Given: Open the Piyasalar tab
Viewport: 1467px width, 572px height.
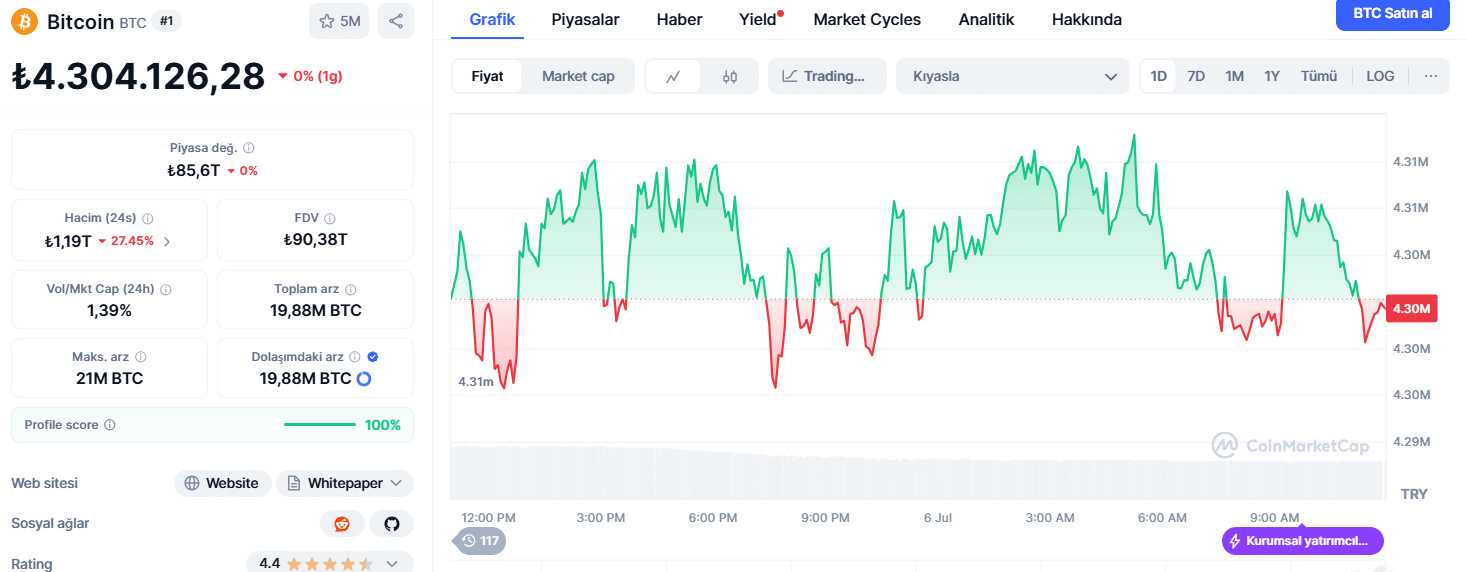Looking at the screenshot, I should (585, 19).
